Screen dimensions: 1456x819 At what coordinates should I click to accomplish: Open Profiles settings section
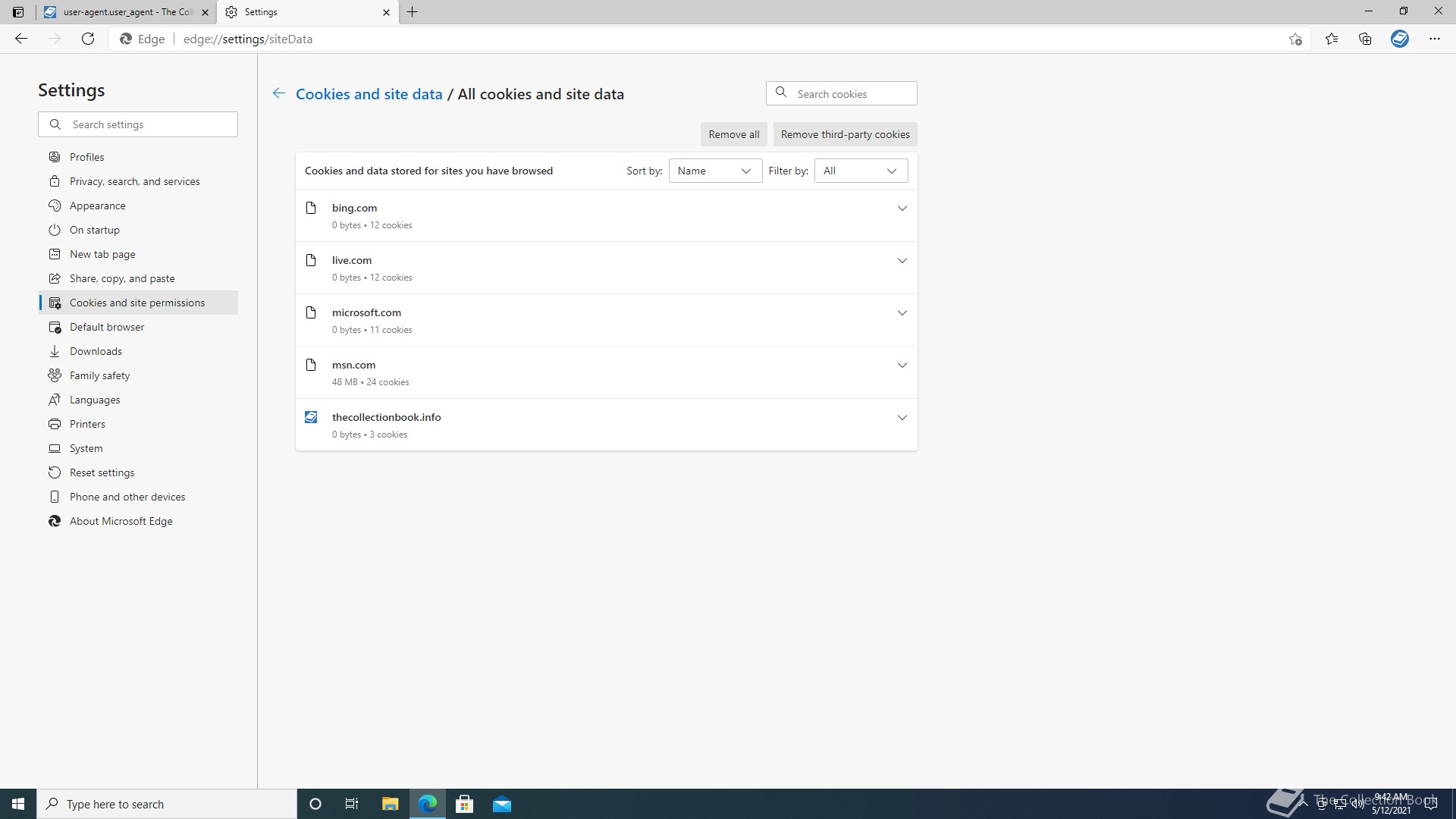[x=138, y=157]
